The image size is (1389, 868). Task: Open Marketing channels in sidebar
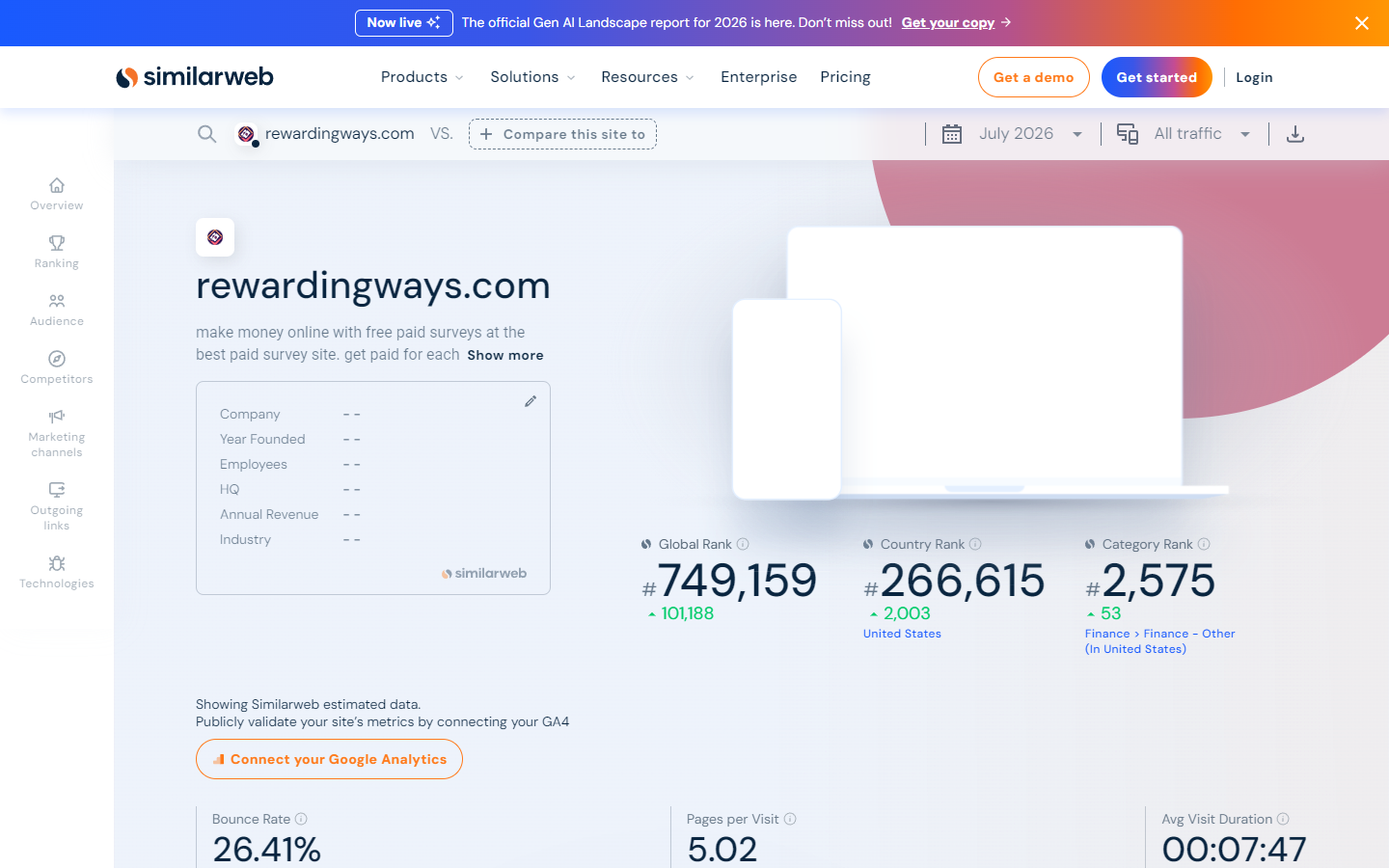57,432
